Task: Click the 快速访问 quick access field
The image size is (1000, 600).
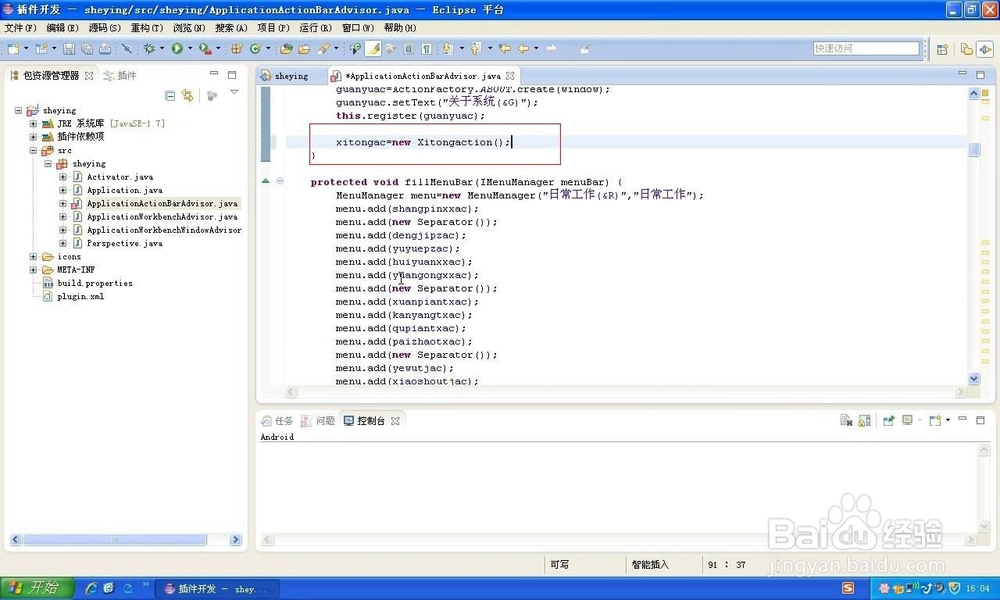Action: tap(866, 48)
